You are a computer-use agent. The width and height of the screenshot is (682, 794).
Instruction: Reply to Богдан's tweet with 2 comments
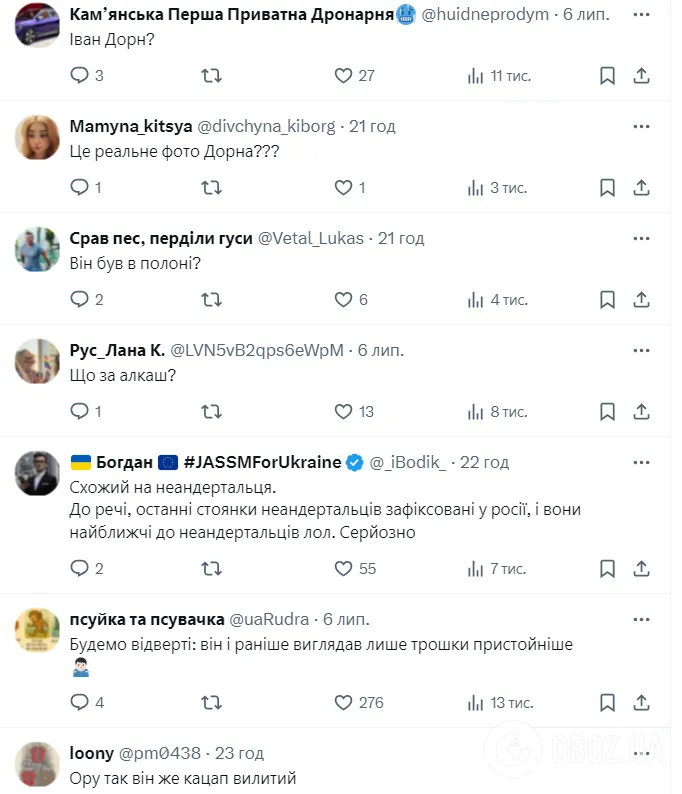point(87,569)
